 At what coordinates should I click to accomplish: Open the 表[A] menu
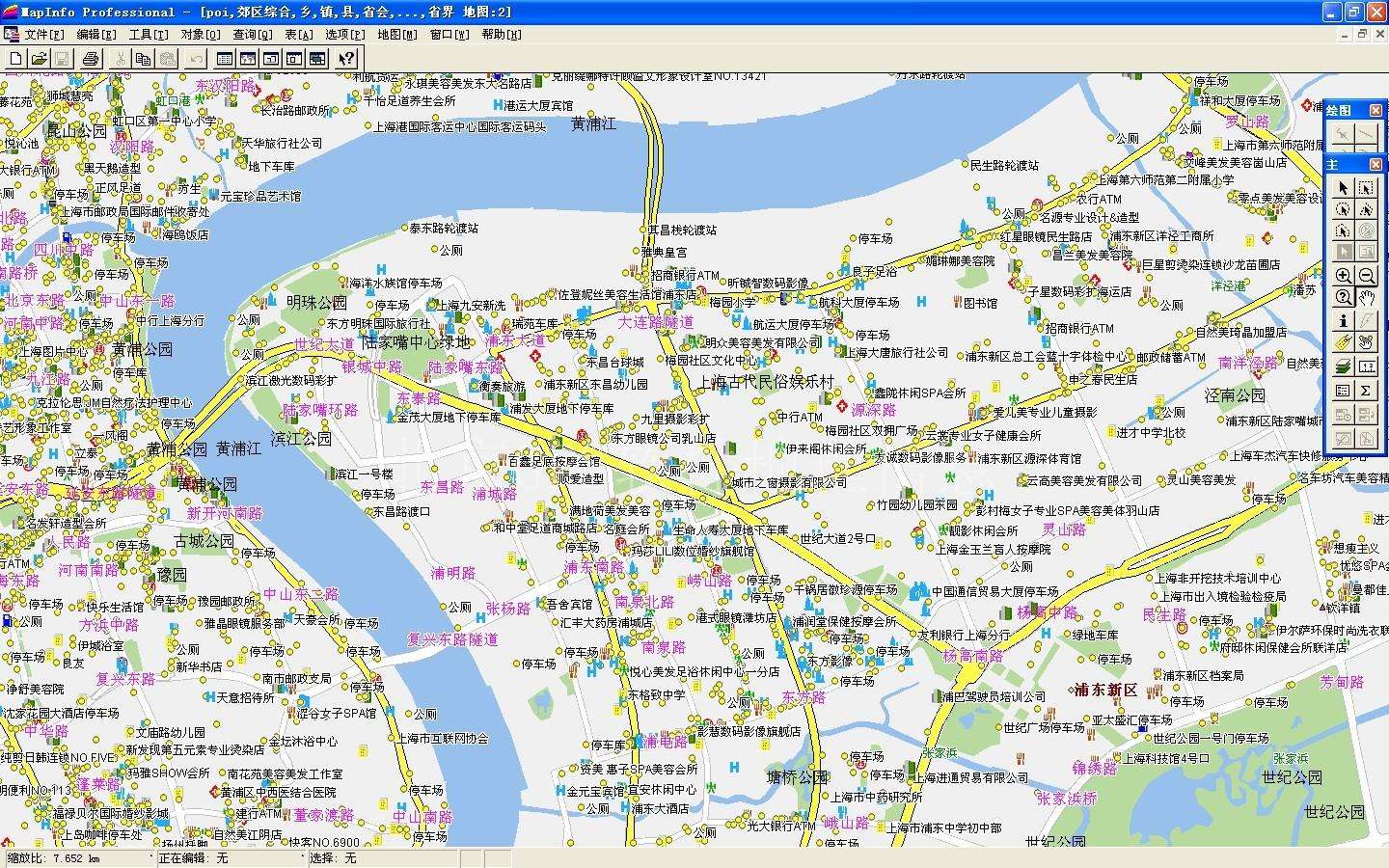[299, 35]
